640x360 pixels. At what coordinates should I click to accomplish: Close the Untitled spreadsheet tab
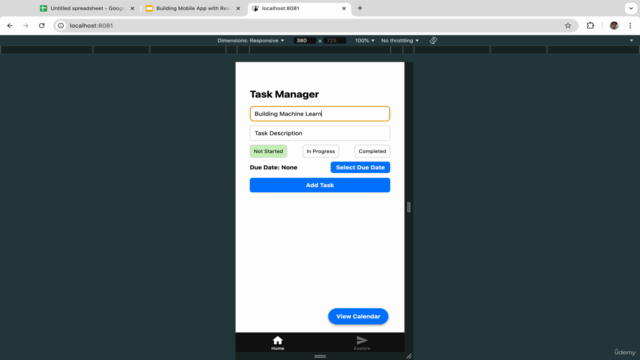point(132,8)
